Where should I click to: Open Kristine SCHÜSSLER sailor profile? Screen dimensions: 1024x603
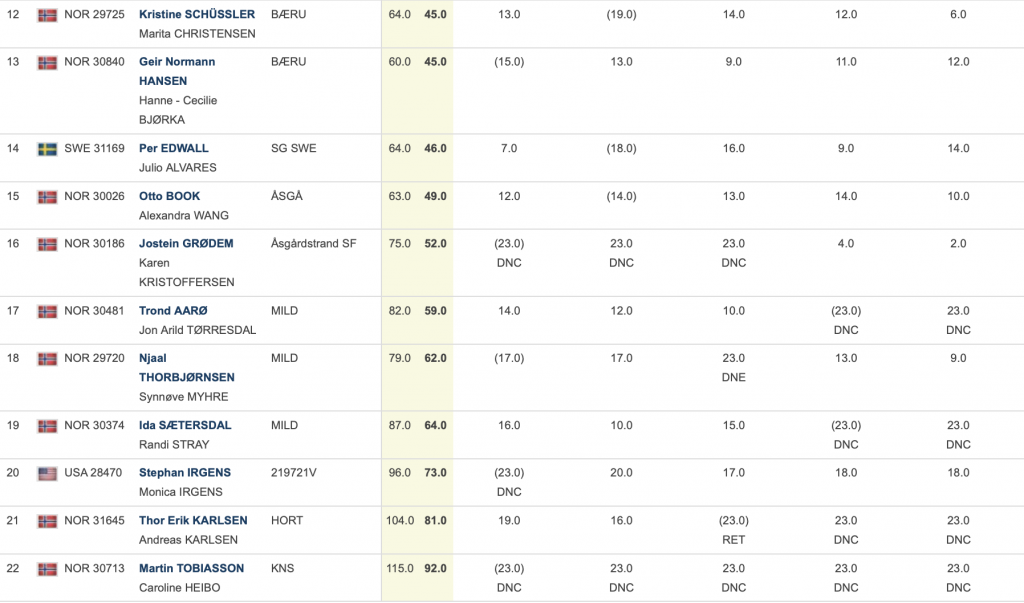coord(197,14)
